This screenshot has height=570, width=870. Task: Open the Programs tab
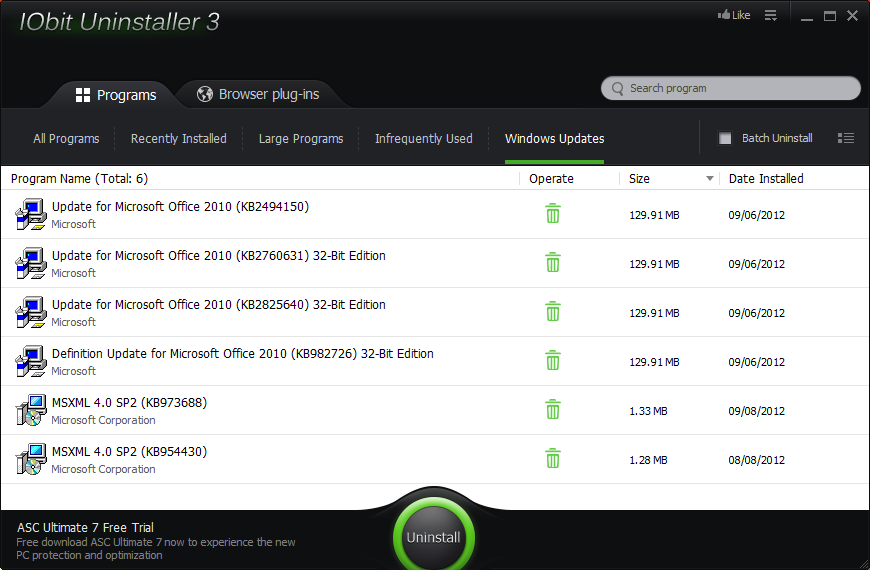pyautogui.click(x=116, y=95)
